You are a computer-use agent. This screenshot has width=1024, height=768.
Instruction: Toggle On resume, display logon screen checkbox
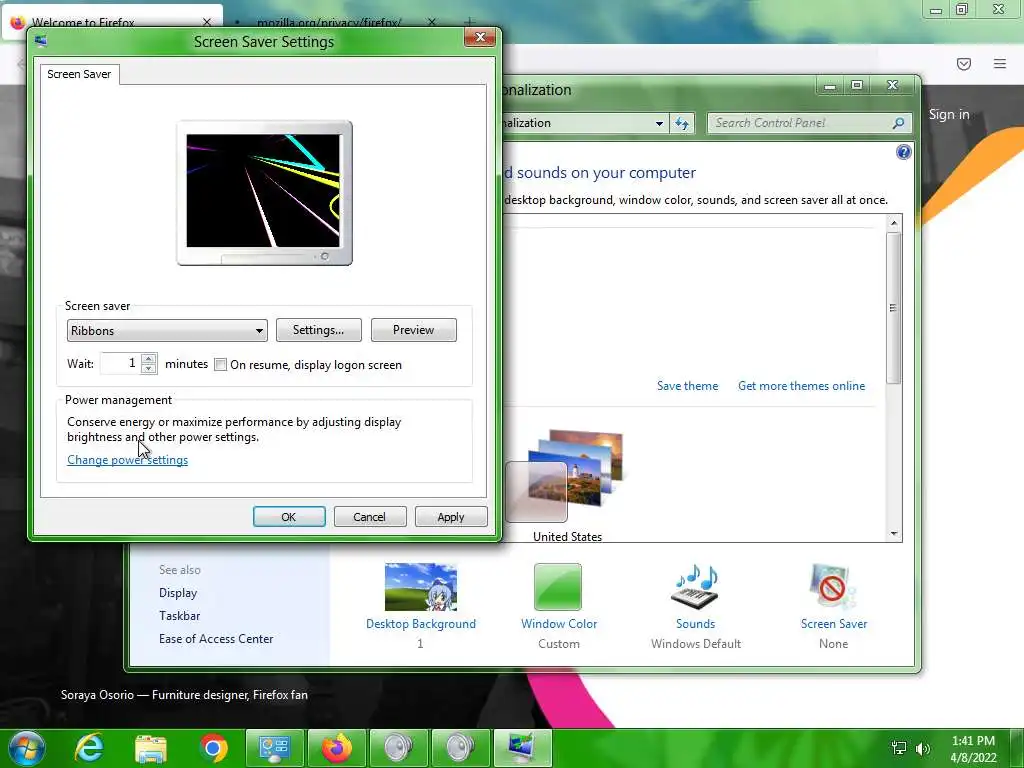click(221, 364)
